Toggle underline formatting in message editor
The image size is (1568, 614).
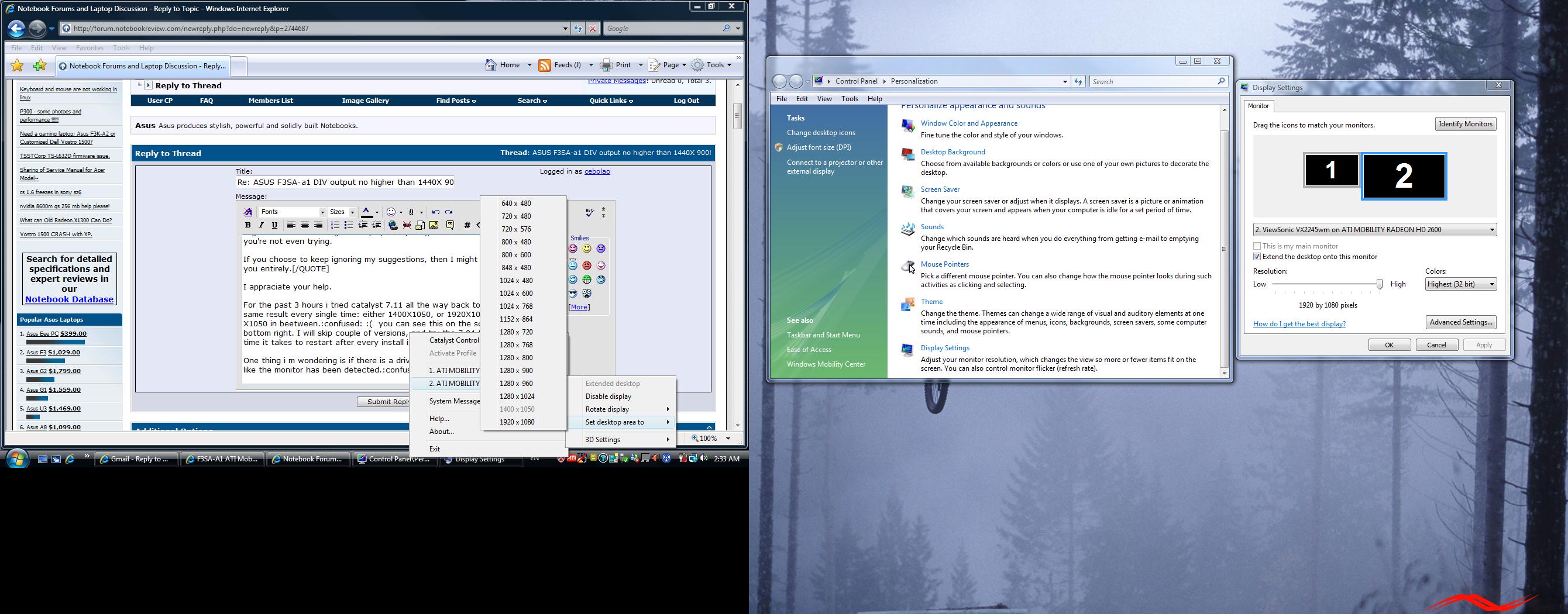tap(274, 225)
